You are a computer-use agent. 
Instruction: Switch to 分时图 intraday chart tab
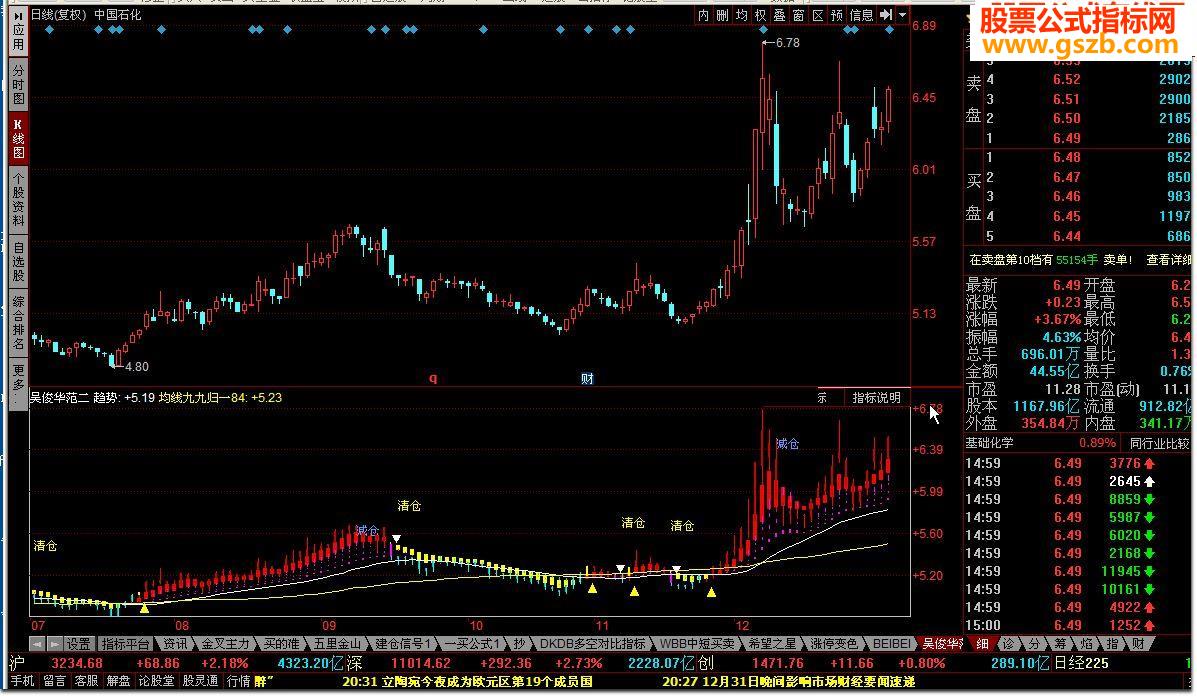(x=18, y=85)
